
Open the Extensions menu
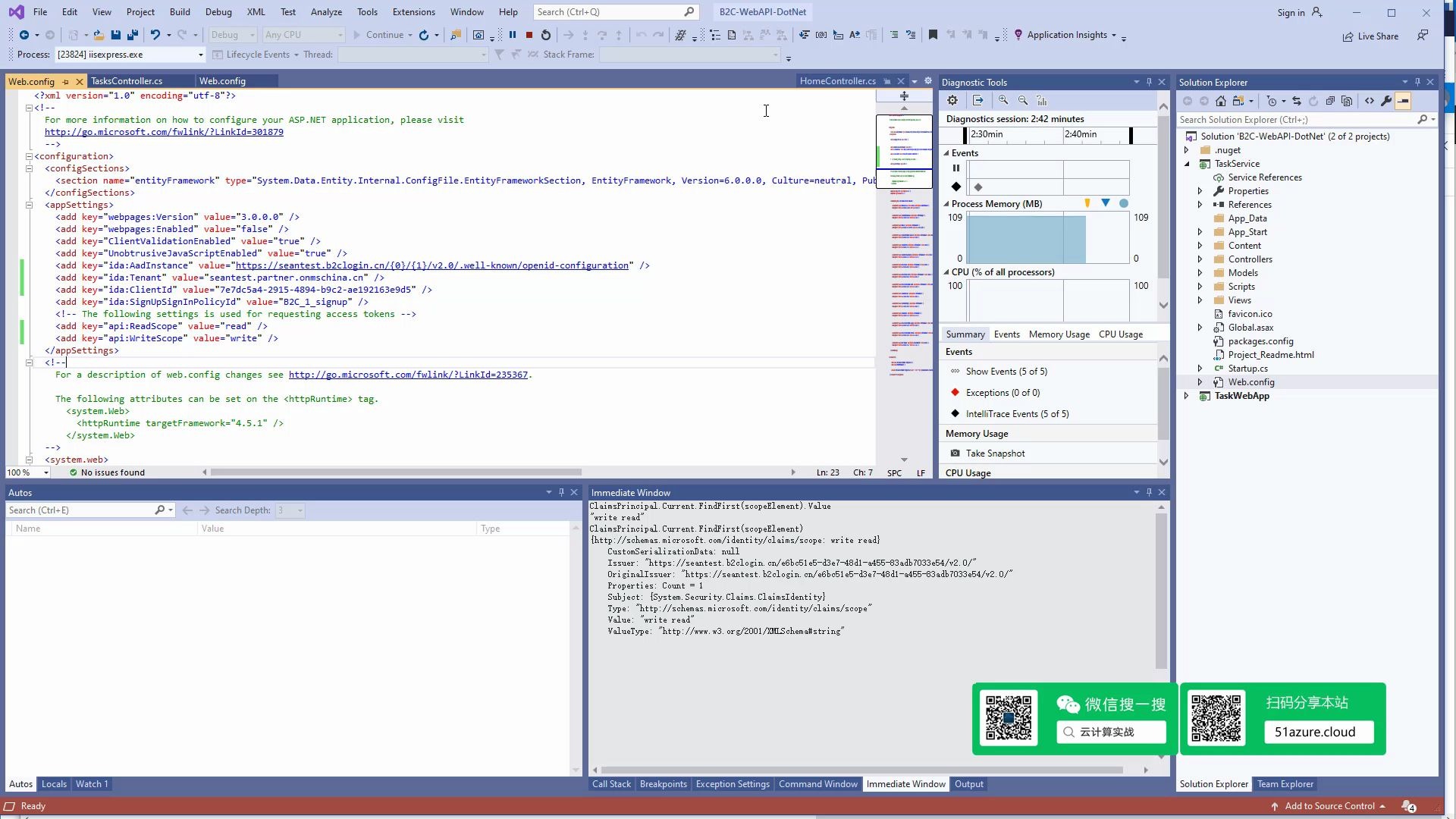coord(414,12)
